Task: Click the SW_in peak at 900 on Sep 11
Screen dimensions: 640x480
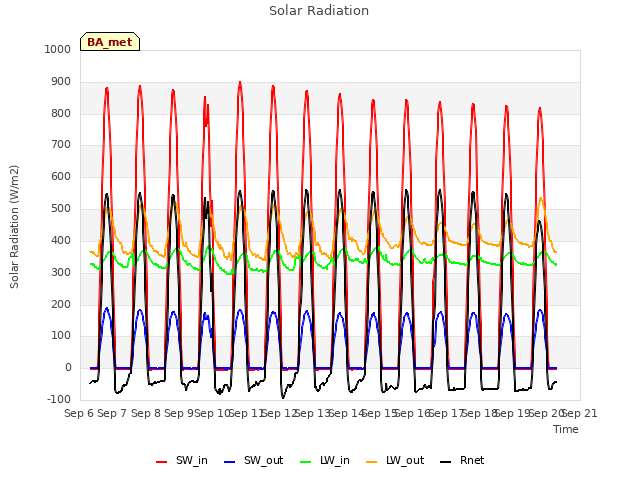Action: coord(240,83)
